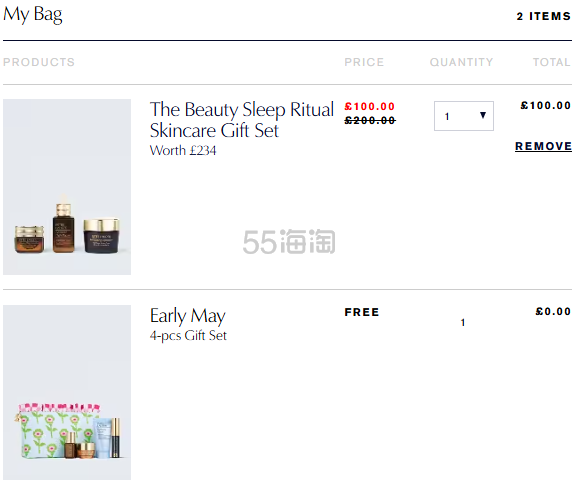Click the 4-pcs Gift Set subtitle

(188, 336)
